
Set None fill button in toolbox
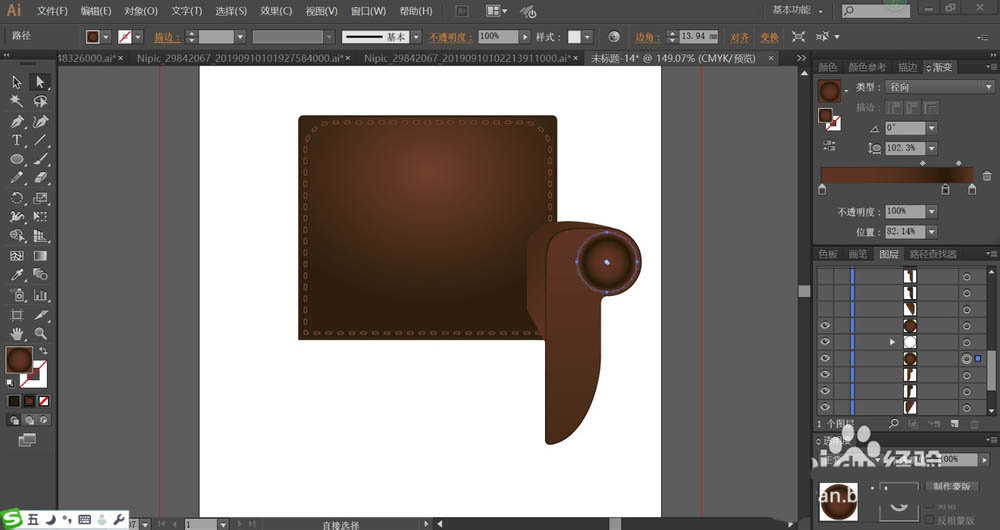[43, 401]
